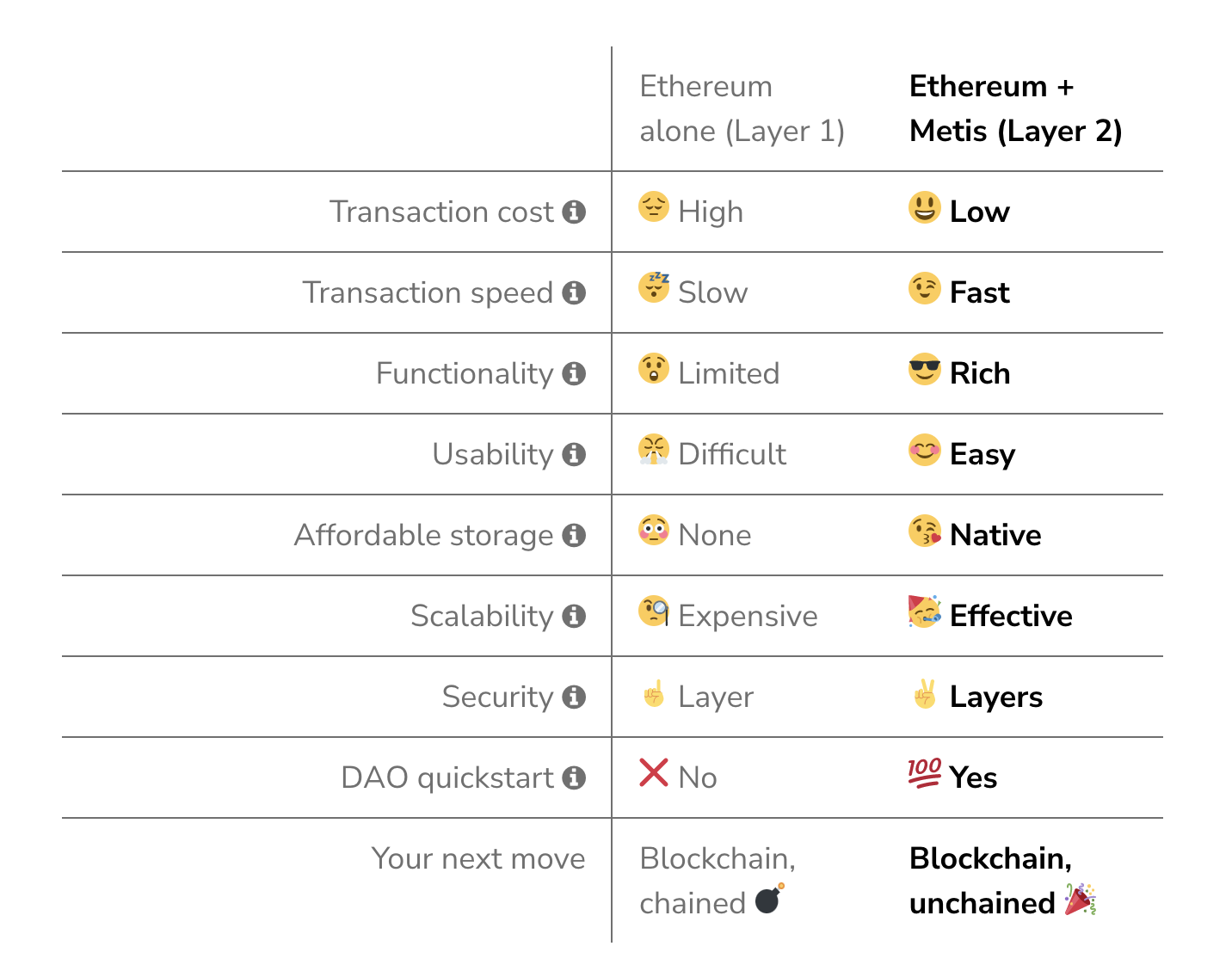
Task: Click the red X next to No
Action: click(654, 772)
